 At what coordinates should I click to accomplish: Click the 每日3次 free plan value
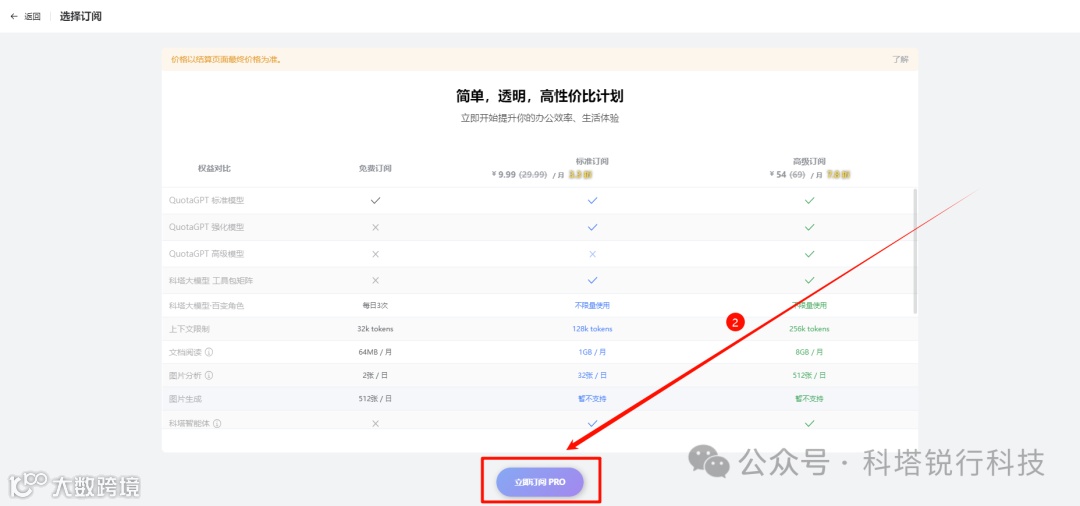375,305
